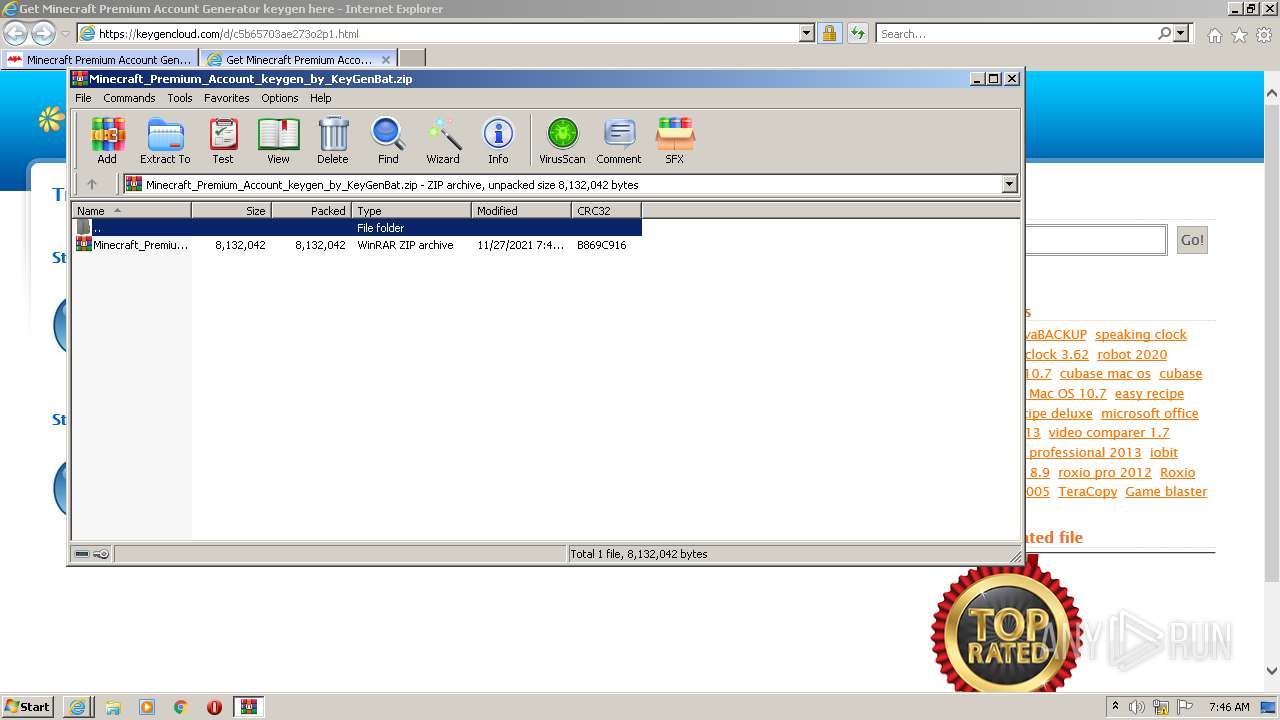Image resolution: width=1280 pixels, height=720 pixels.
Task: Open the roxio pro 2012 link
Action: pos(1105,472)
